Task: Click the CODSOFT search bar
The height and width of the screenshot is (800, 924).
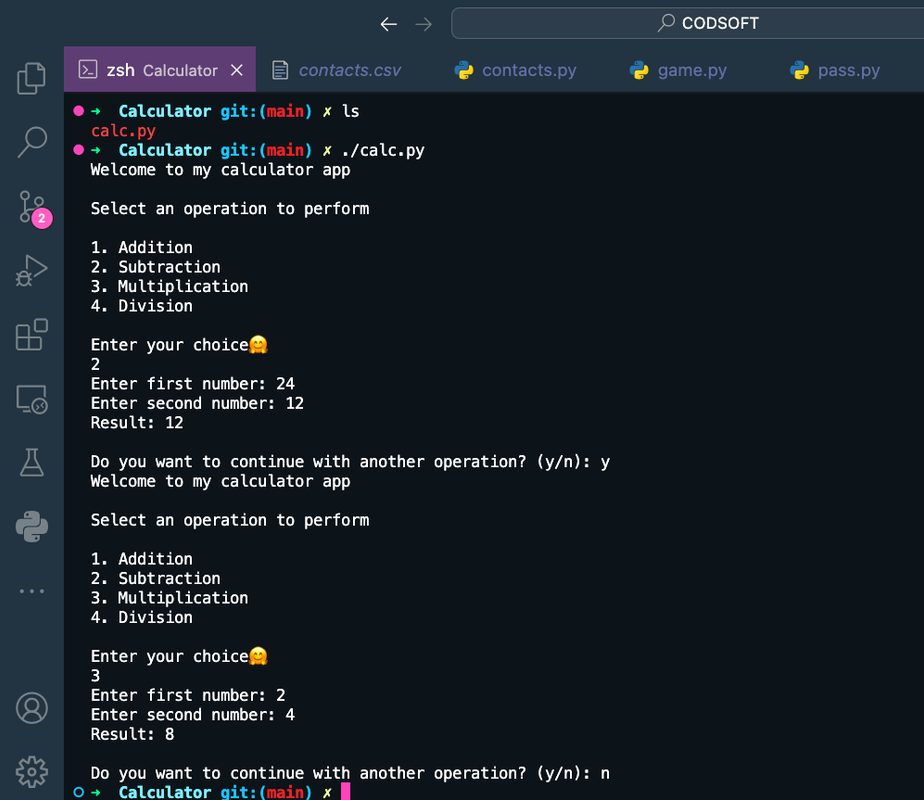Action: pyautogui.click(x=707, y=23)
